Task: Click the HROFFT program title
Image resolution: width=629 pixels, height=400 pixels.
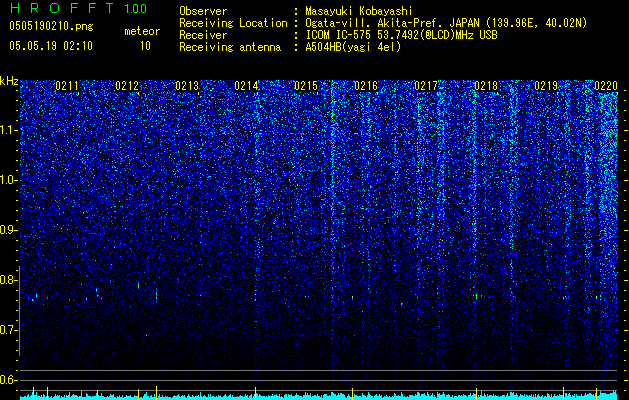Action: [x=62, y=8]
